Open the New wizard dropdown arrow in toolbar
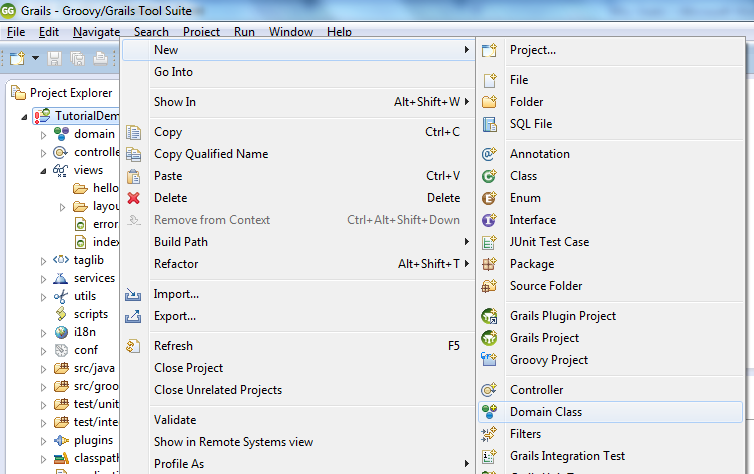This screenshot has height=474, width=754. [36, 58]
